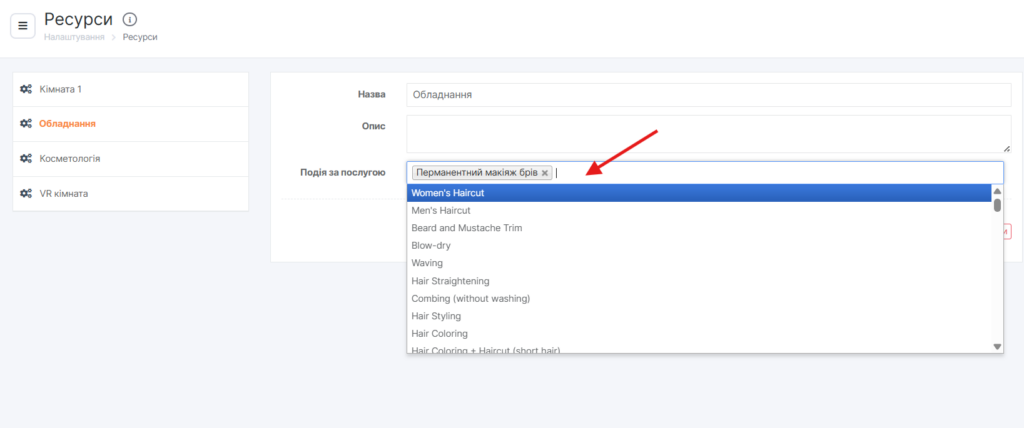This screenshot has width=1024, height=428.
Task: Open the VR кімната resource
Action: 64,193
